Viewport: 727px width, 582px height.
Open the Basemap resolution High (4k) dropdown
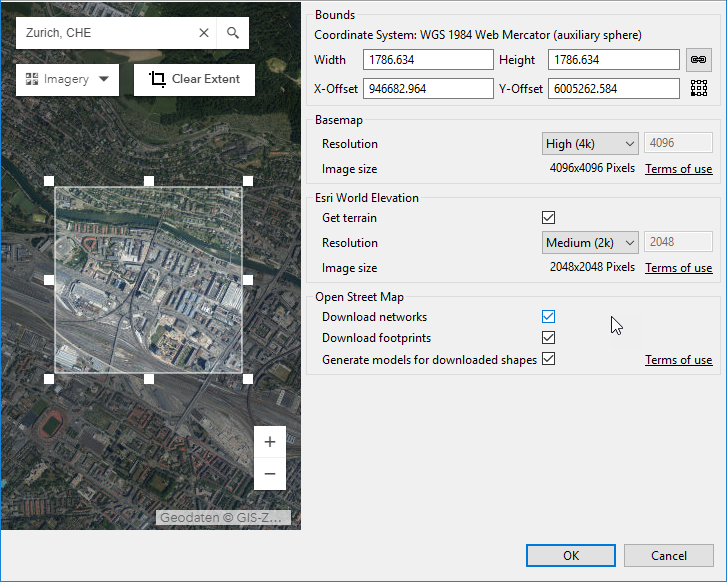pos(590,144)
